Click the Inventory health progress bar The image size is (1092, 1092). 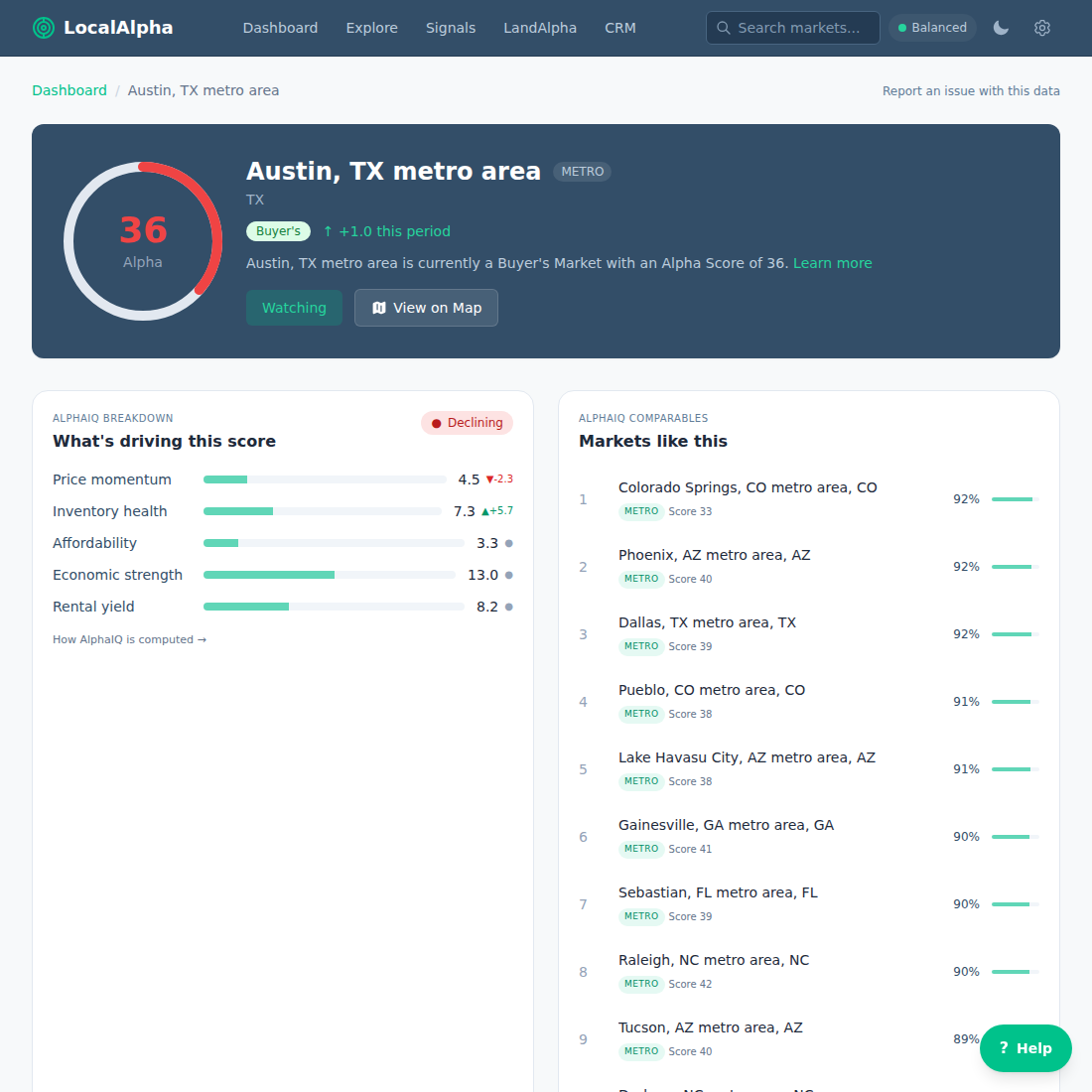coord(323,512)
